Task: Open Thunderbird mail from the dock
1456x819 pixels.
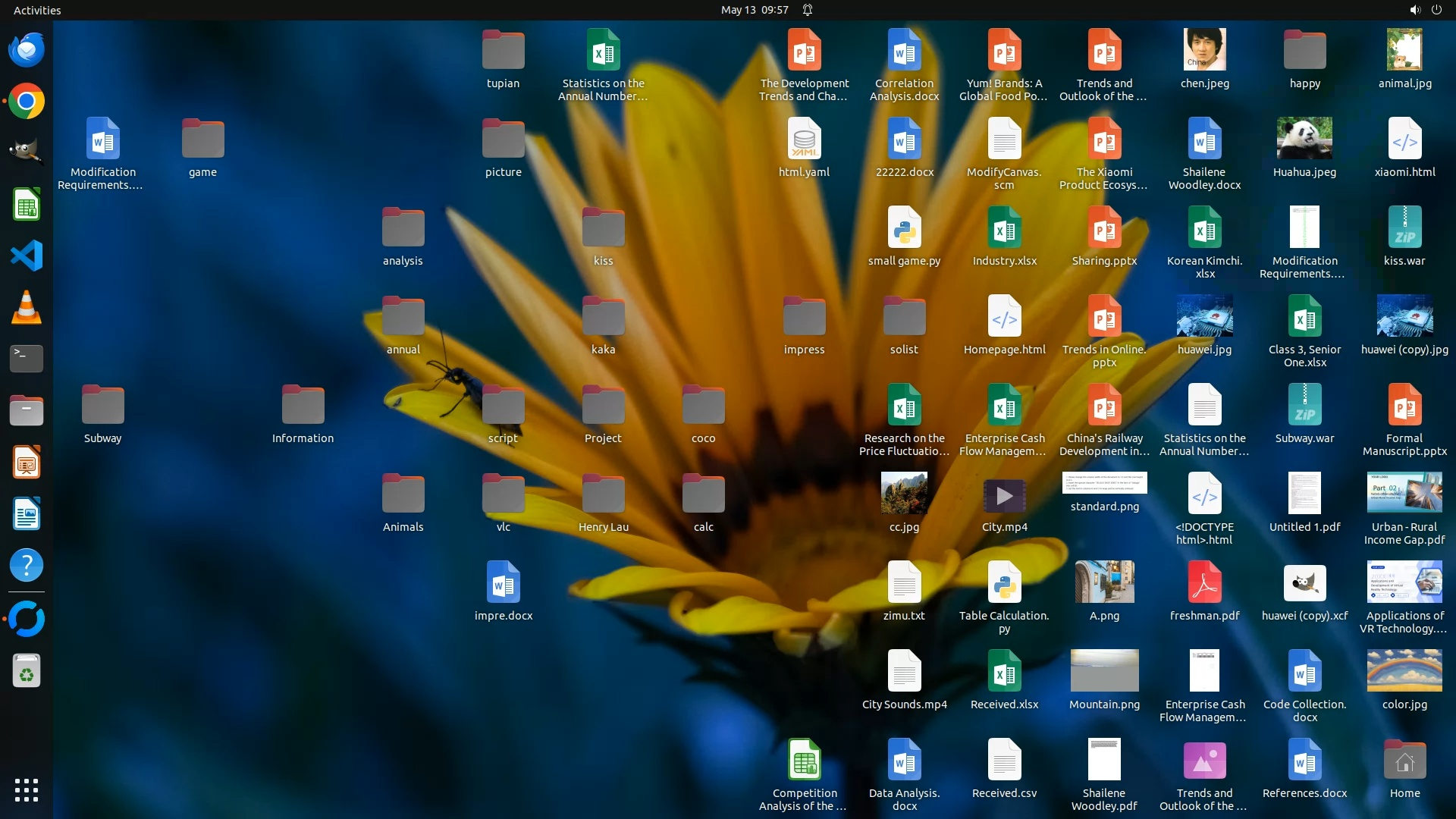Action: coord(27,50)
